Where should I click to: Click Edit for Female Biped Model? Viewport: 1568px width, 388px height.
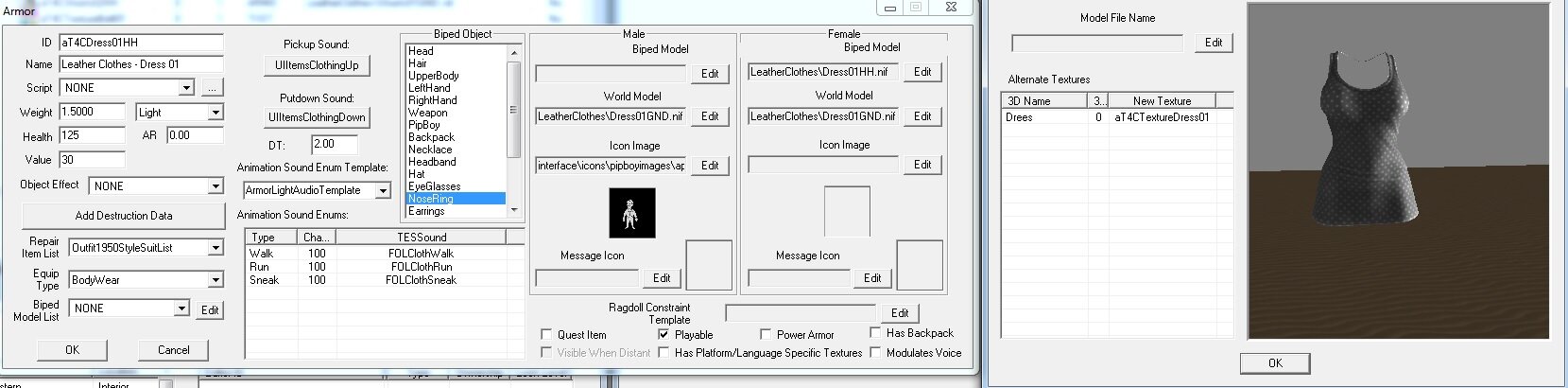922,72
